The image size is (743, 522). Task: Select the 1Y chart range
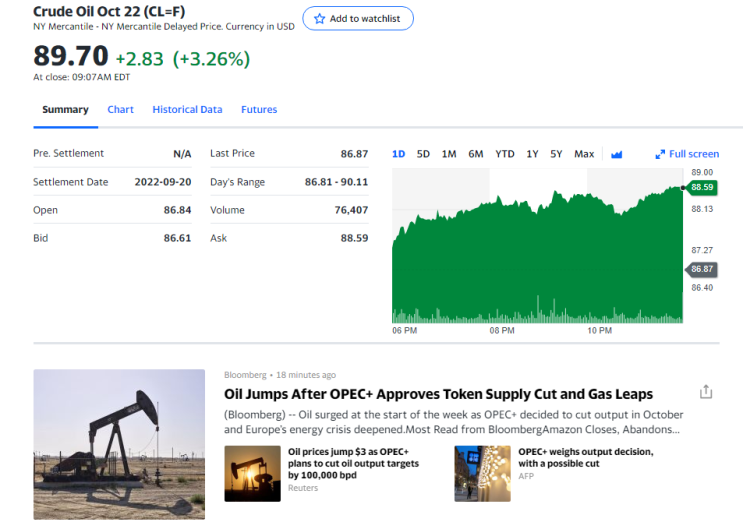point(532,154)
